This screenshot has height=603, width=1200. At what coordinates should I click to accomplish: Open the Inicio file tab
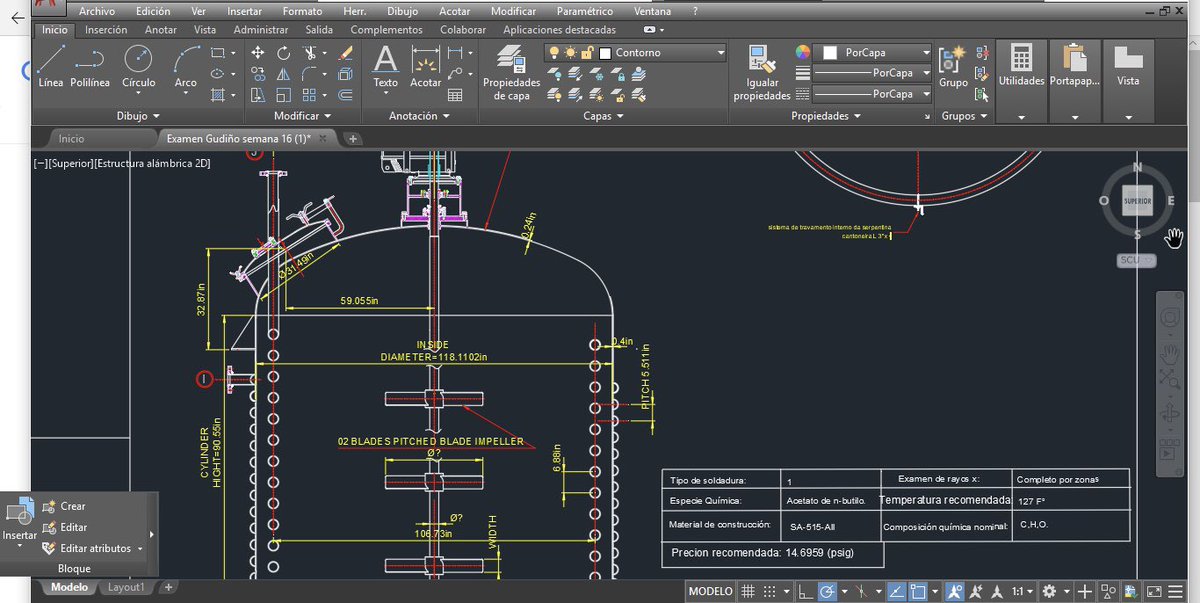click(72, 139)
